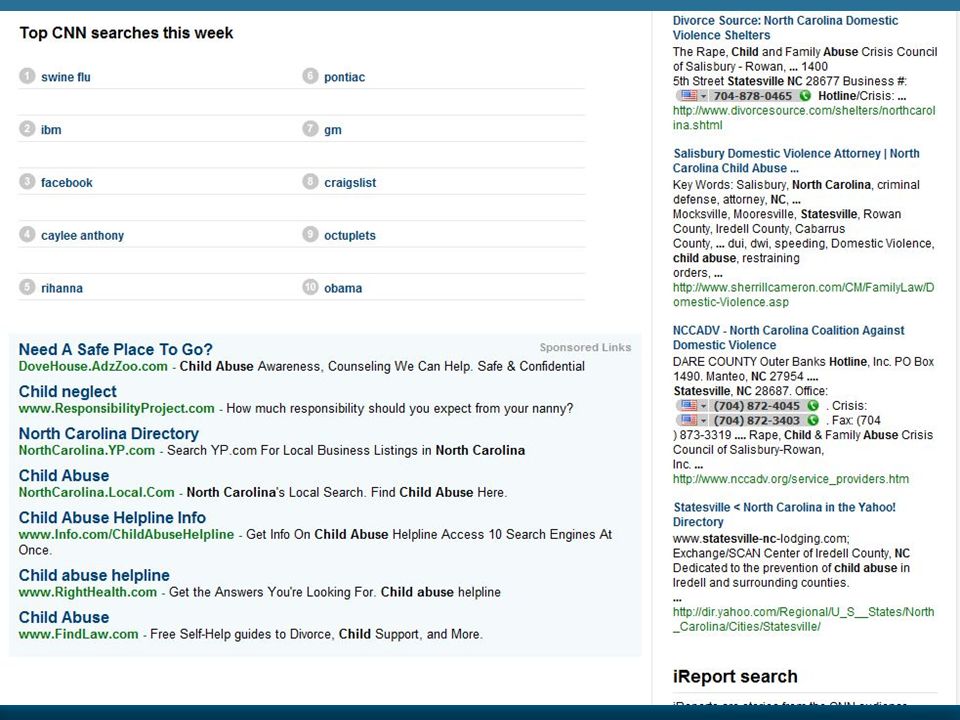Screen dimensions: 960x720
Task: Visit www.FindLaw.com URL
Action: click(78, 634)
